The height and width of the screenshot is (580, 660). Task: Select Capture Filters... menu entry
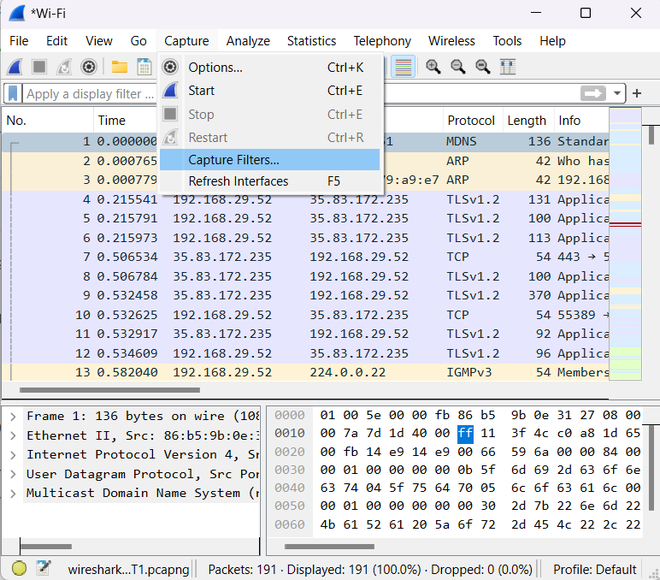point(270,160)
